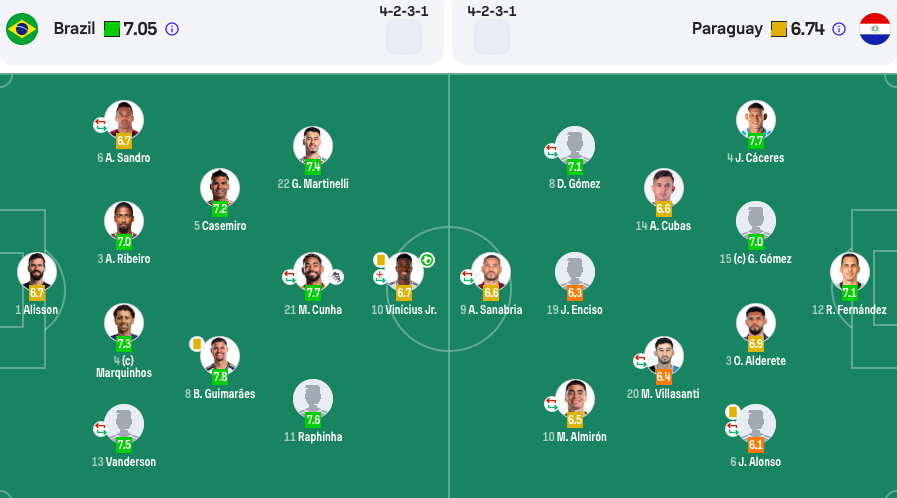The width and height of the screenshot is (897, 498).
Task: Click the yellow card icon on B. Guimarães
Action: point(197,344)
